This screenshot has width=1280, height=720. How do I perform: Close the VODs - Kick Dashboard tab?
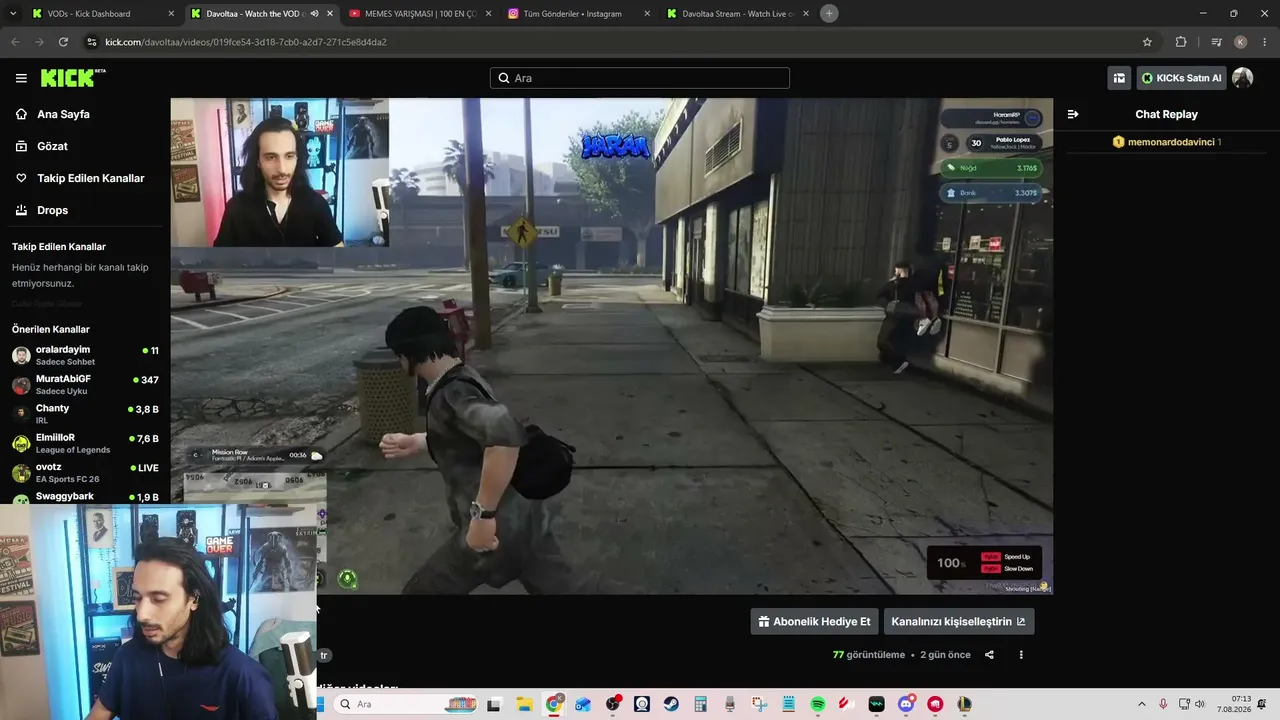pyautogui.click(x=171, y=14)
